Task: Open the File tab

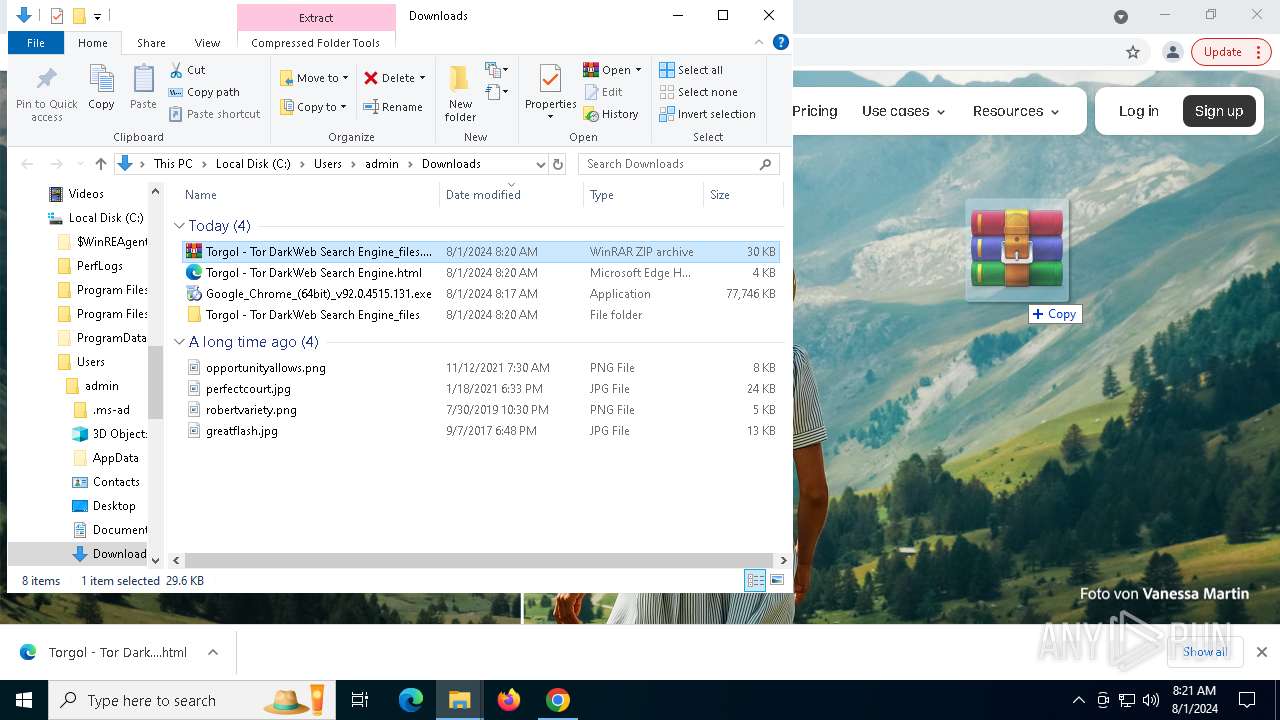Action: [36, 43]
